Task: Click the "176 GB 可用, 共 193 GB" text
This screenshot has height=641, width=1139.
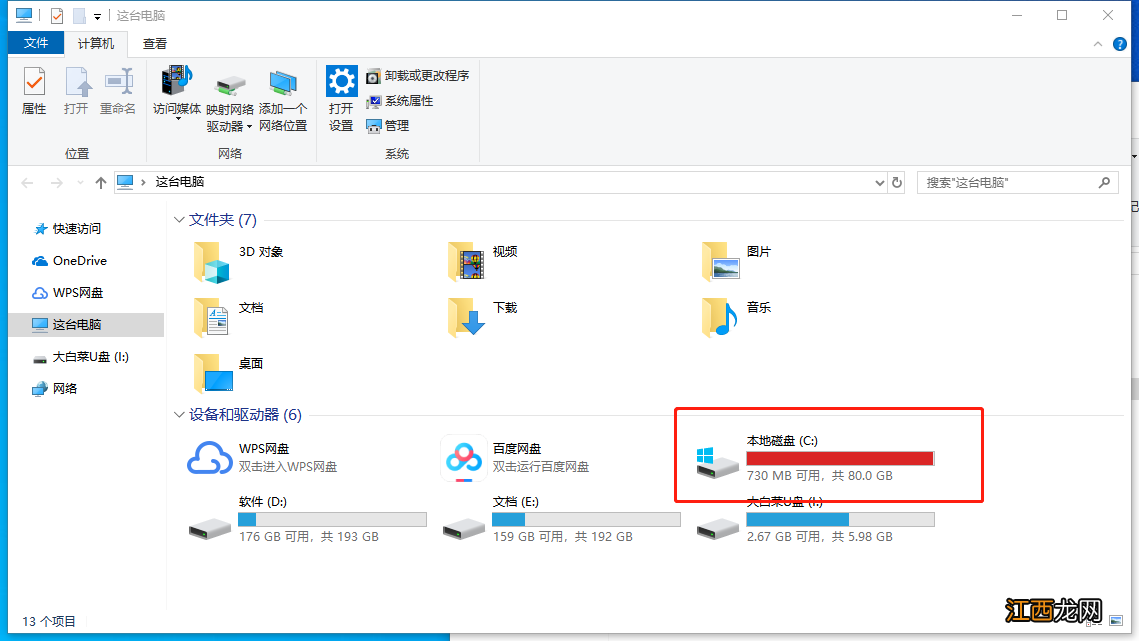Action: click(309, 537)
